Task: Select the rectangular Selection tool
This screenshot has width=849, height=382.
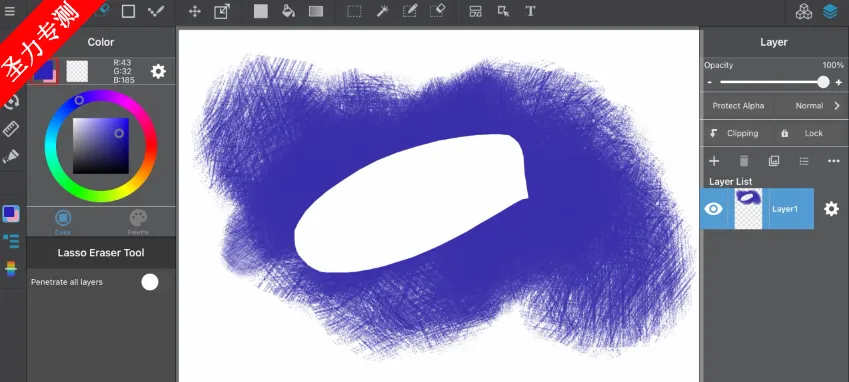Action: [354, 11]
